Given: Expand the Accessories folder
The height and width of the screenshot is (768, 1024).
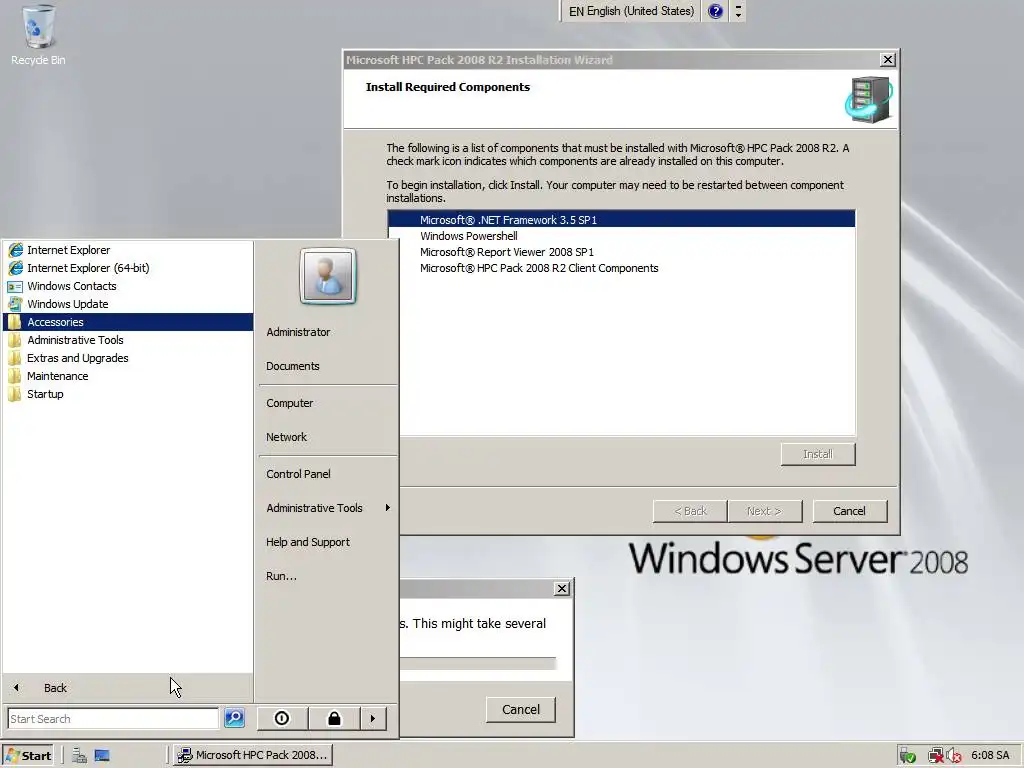Looking at the screenshot, I should [128, 322].
